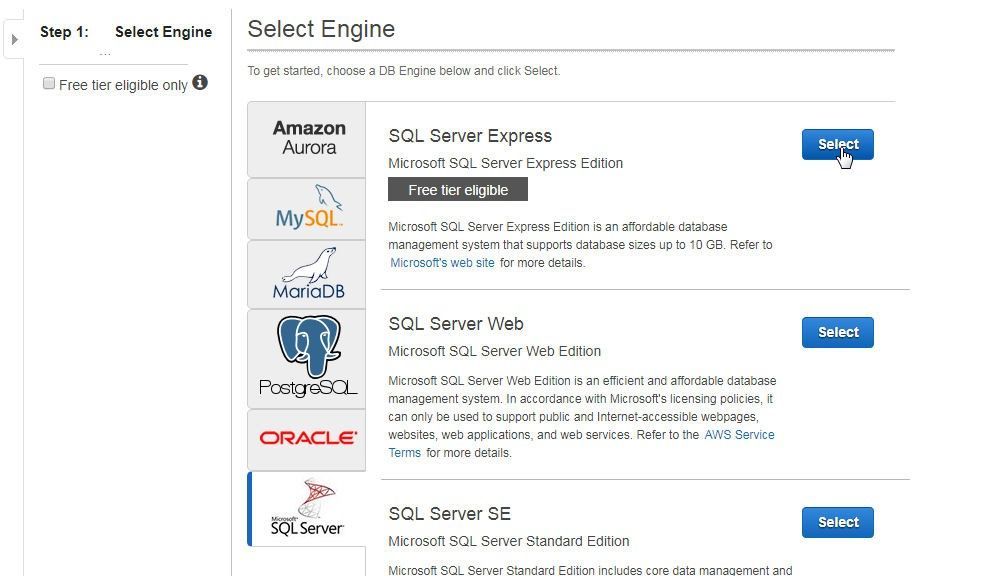Choose the Amazon Aurora engine tab

[307, 139]
